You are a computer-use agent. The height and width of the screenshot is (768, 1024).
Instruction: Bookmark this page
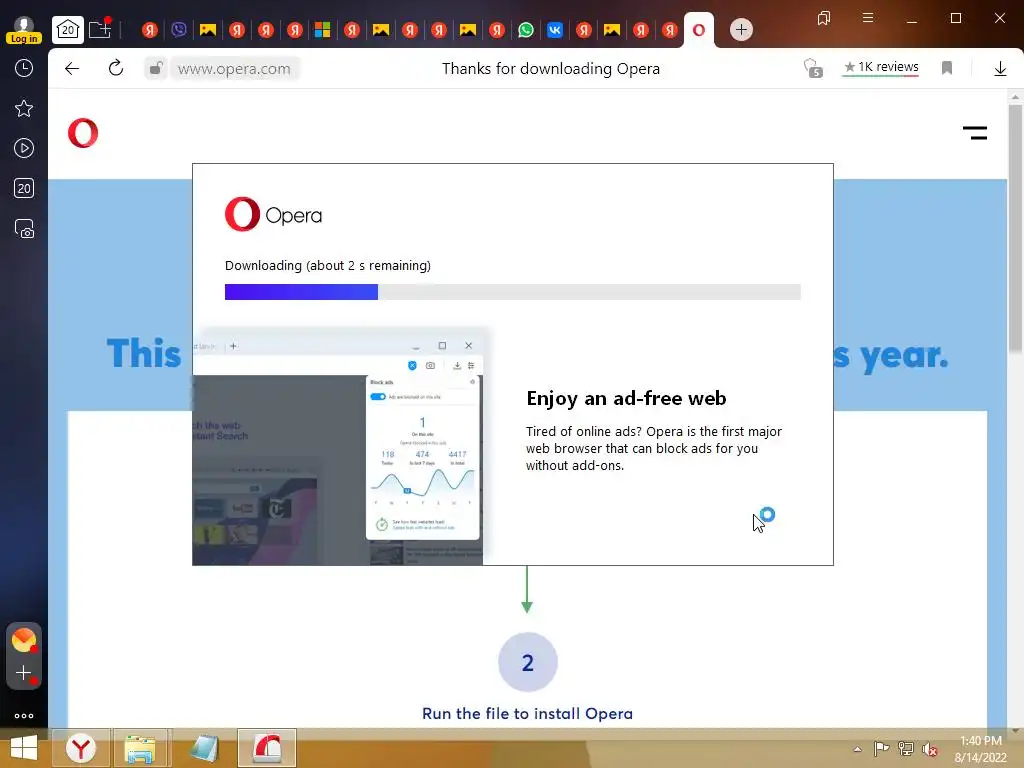click(x=946, y=68)
